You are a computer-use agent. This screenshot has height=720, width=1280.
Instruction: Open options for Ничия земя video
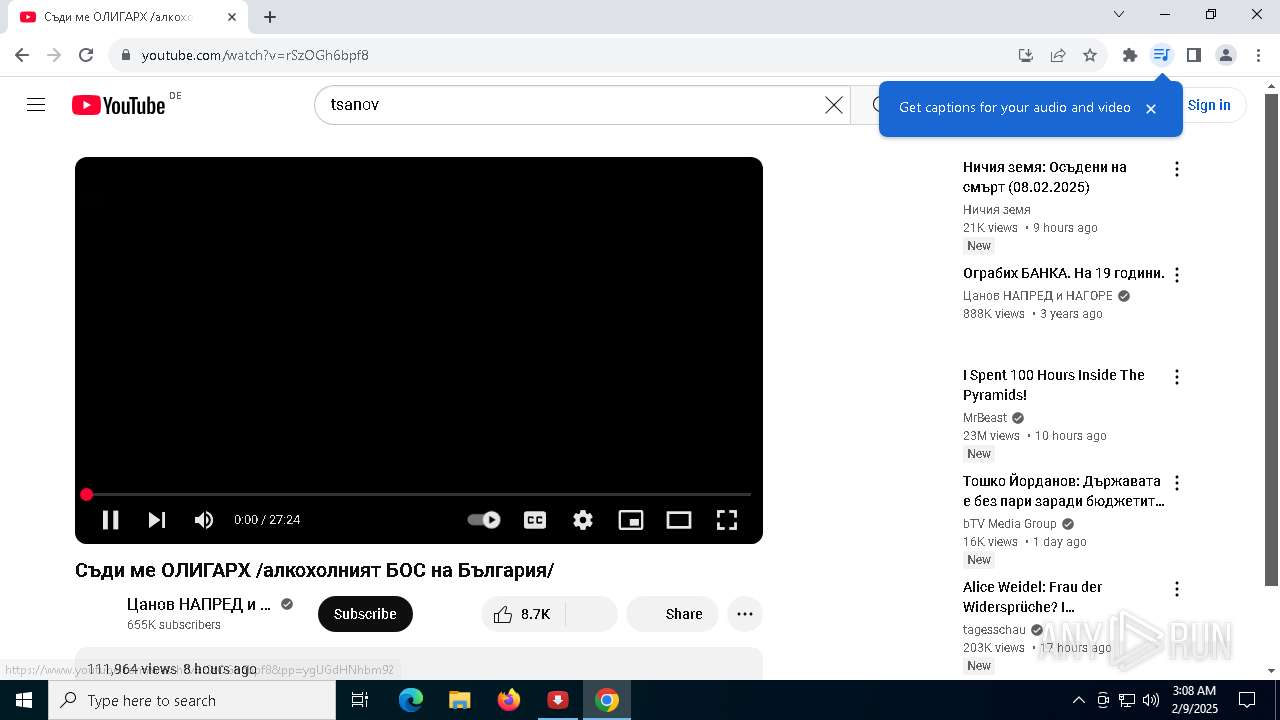(1177, 169)
